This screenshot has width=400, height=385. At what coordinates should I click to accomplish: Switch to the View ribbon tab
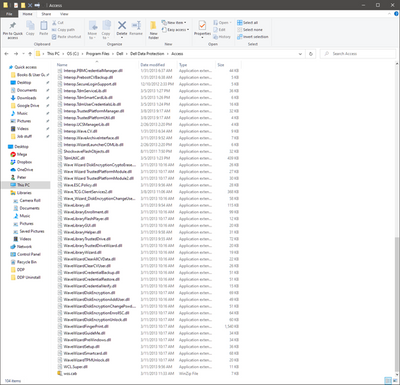coord(64,14)
